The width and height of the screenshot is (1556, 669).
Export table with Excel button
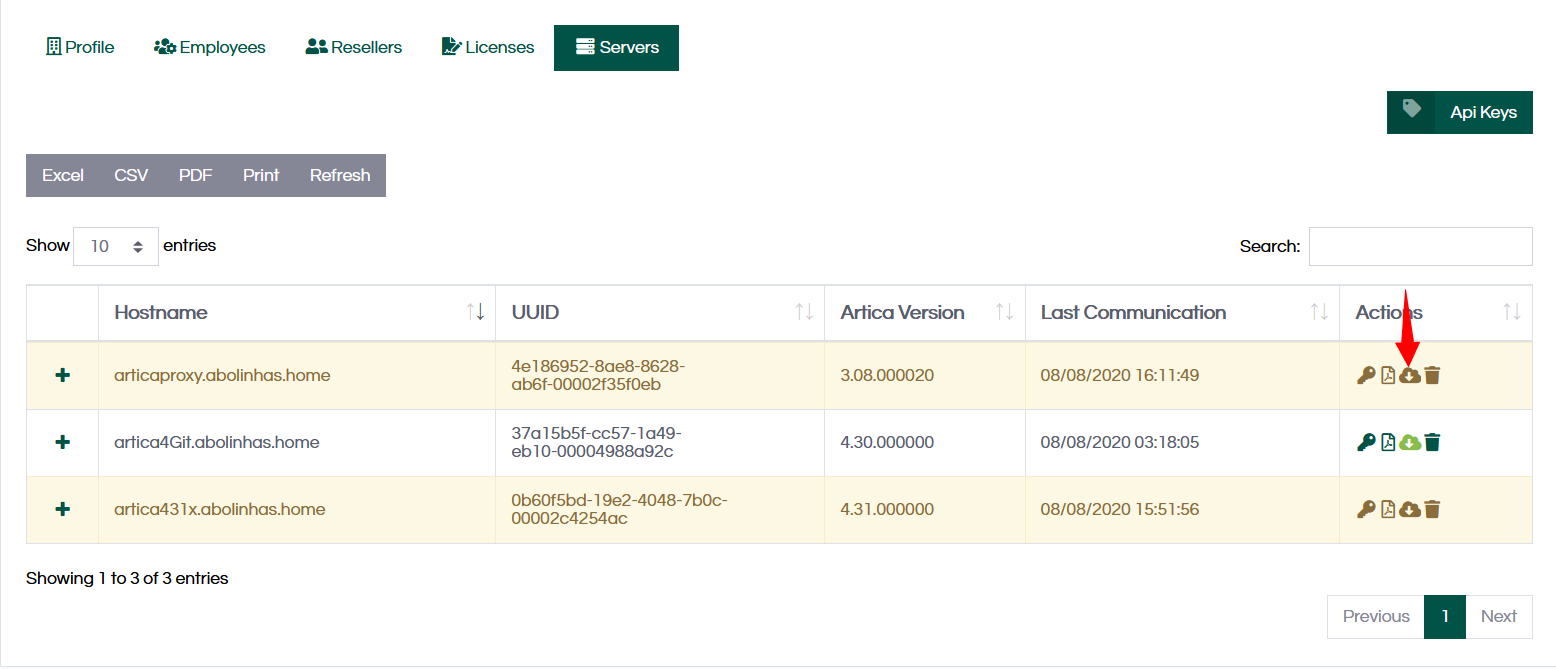click(63, 175)
